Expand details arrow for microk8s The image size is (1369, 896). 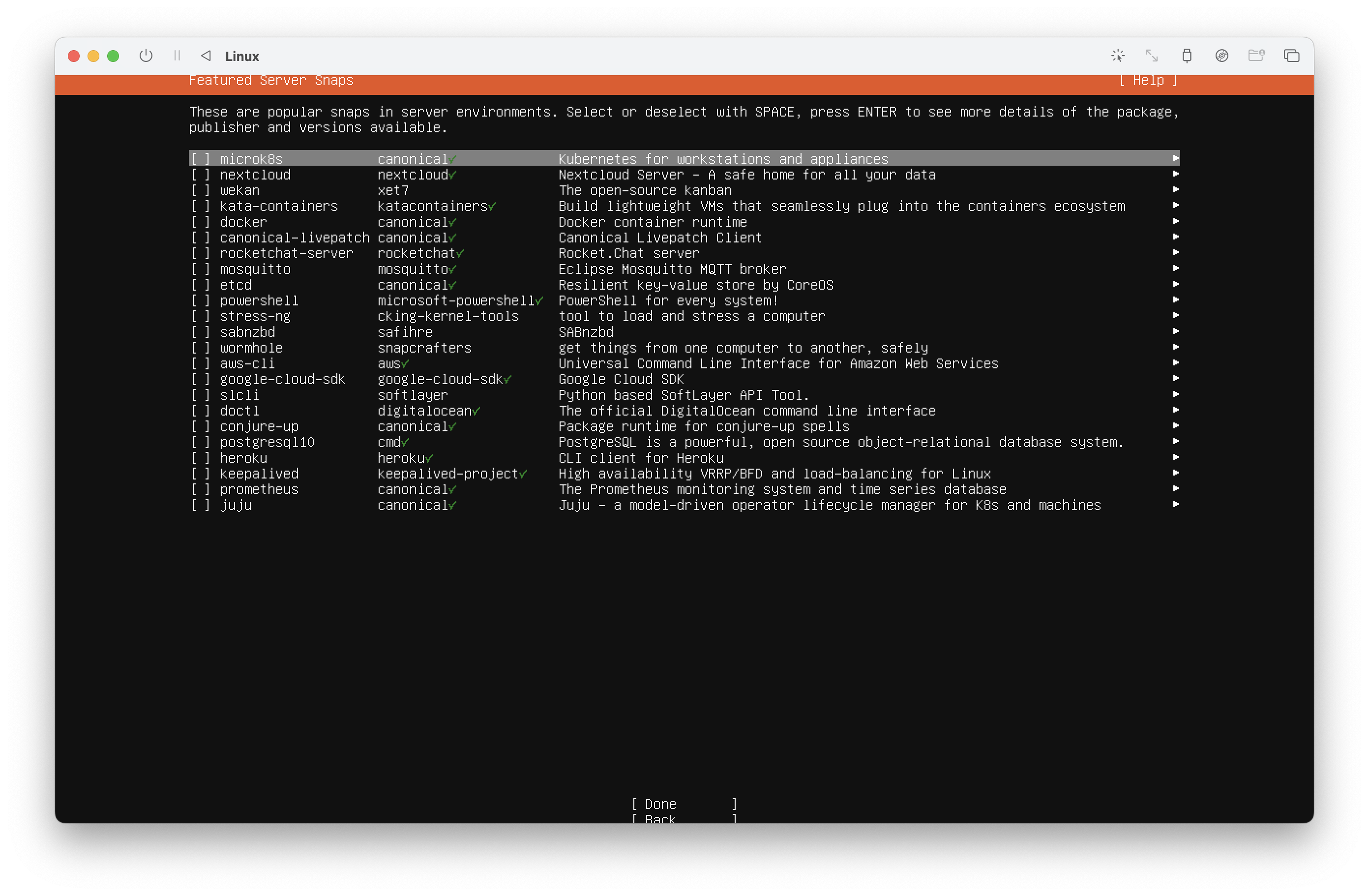1176,158
